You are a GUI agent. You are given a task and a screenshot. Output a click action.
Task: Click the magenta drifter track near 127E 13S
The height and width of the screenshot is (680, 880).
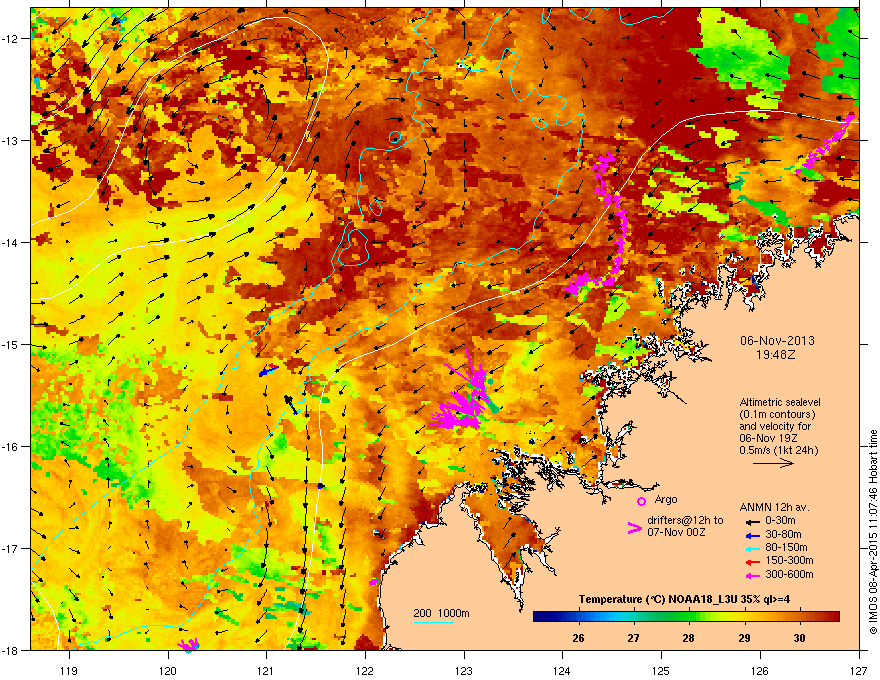point(825,144)
